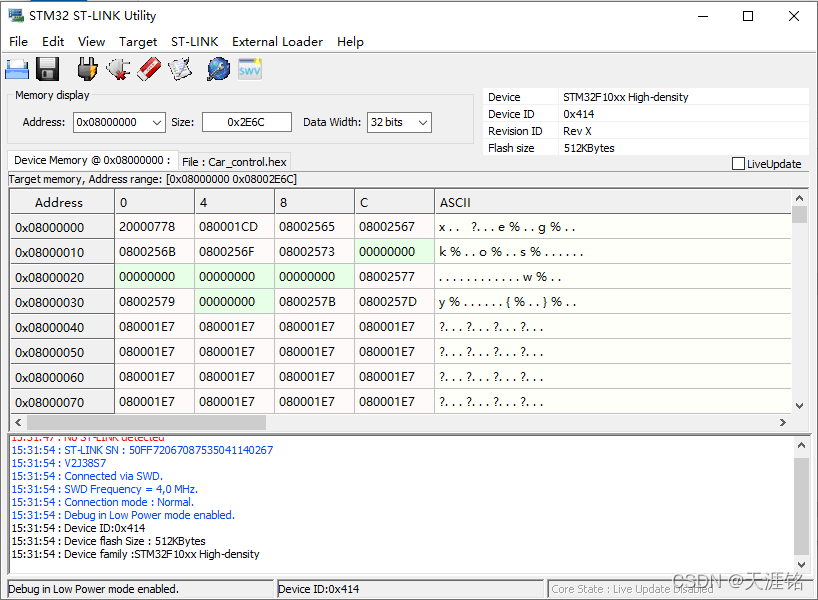Select cell 0800256B
The image size is (818, 600).
[x=154, y=252]
